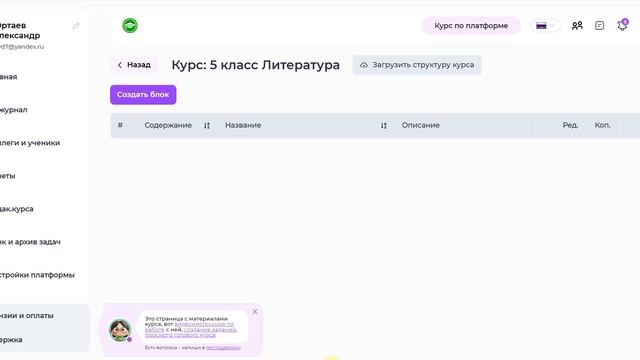Click the pencil edit profile icon

(x=76, y=26)
